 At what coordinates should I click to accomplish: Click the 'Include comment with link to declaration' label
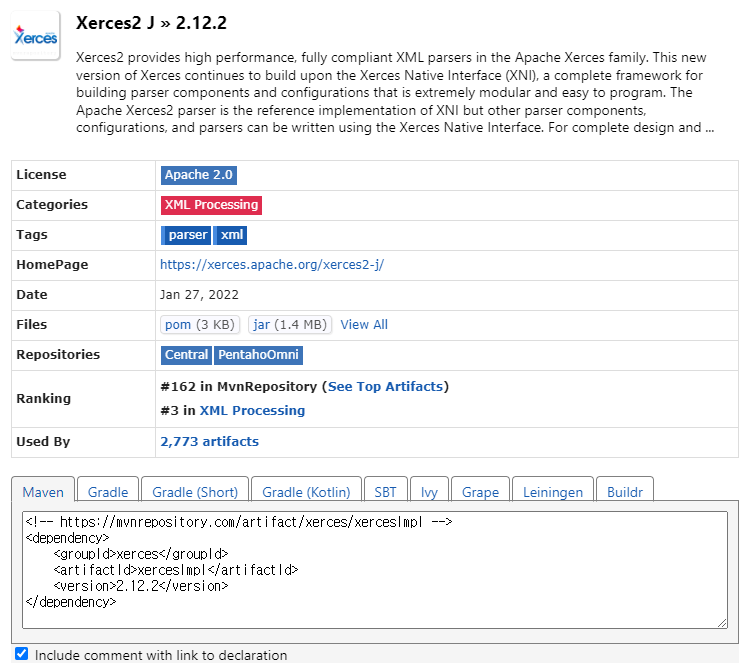point(161,655)
